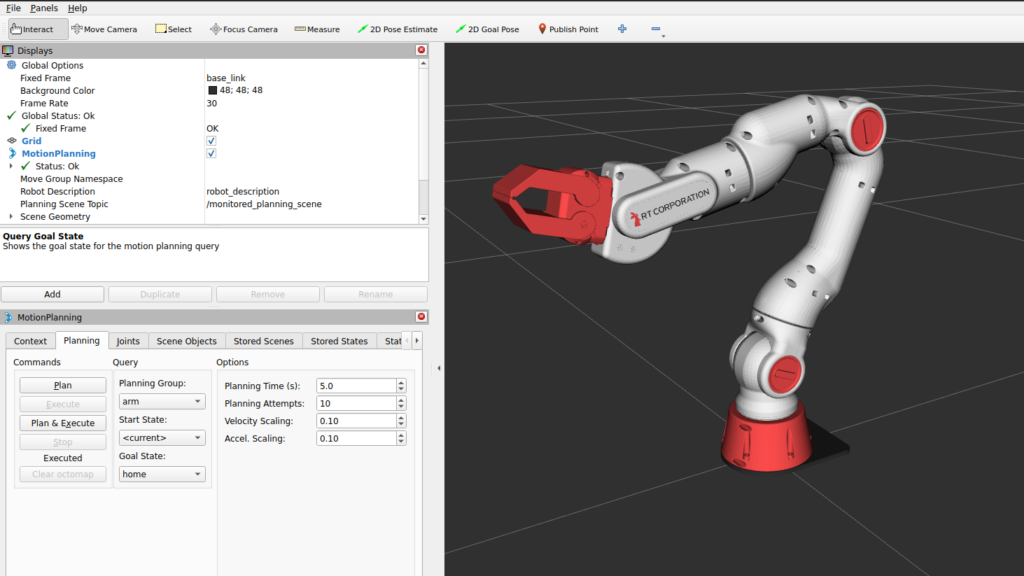
Task: Click the Publish Point tool
Action: pyautogui.click(x=568, y=29)
